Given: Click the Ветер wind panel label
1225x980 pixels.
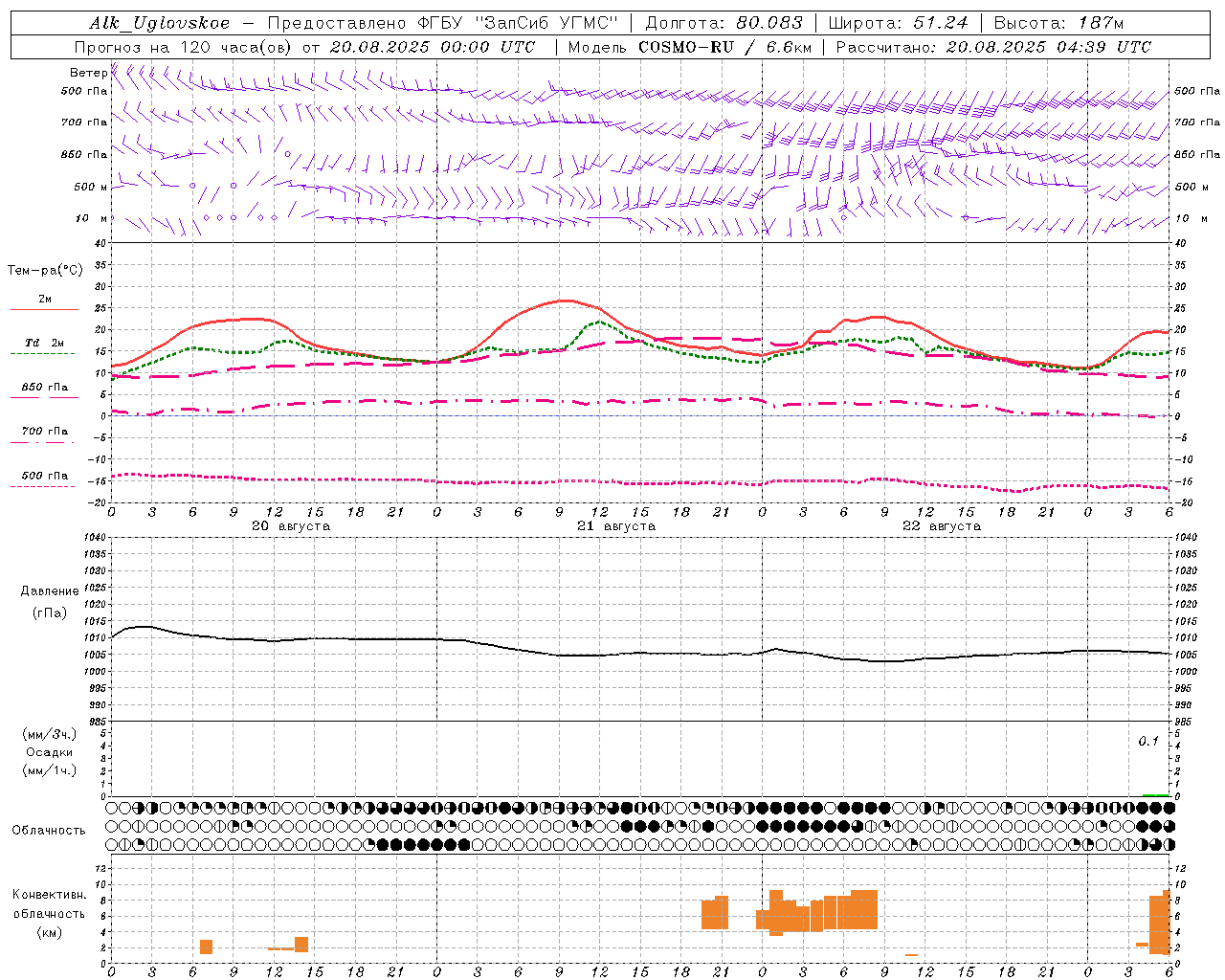Looking at the screenshot, I should point(88,73).
